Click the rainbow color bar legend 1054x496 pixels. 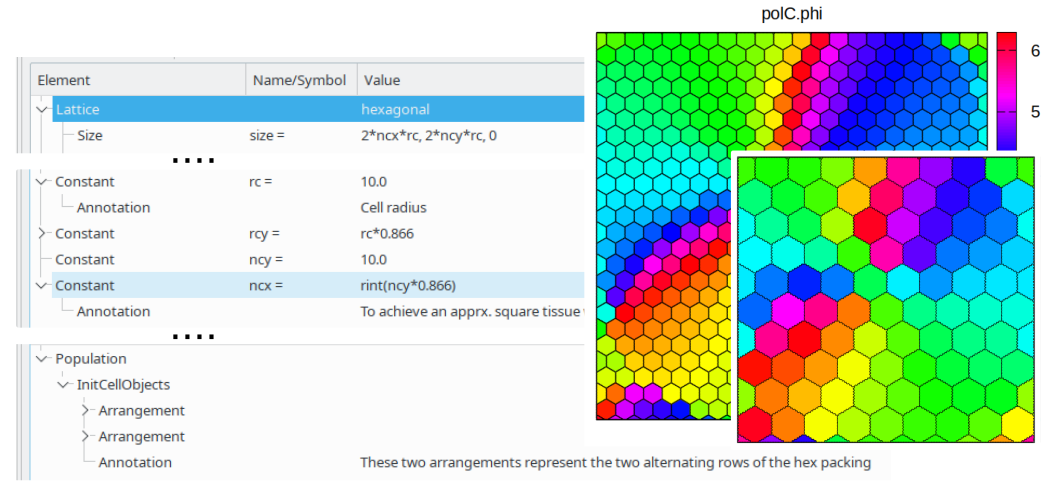[1006, 90]
